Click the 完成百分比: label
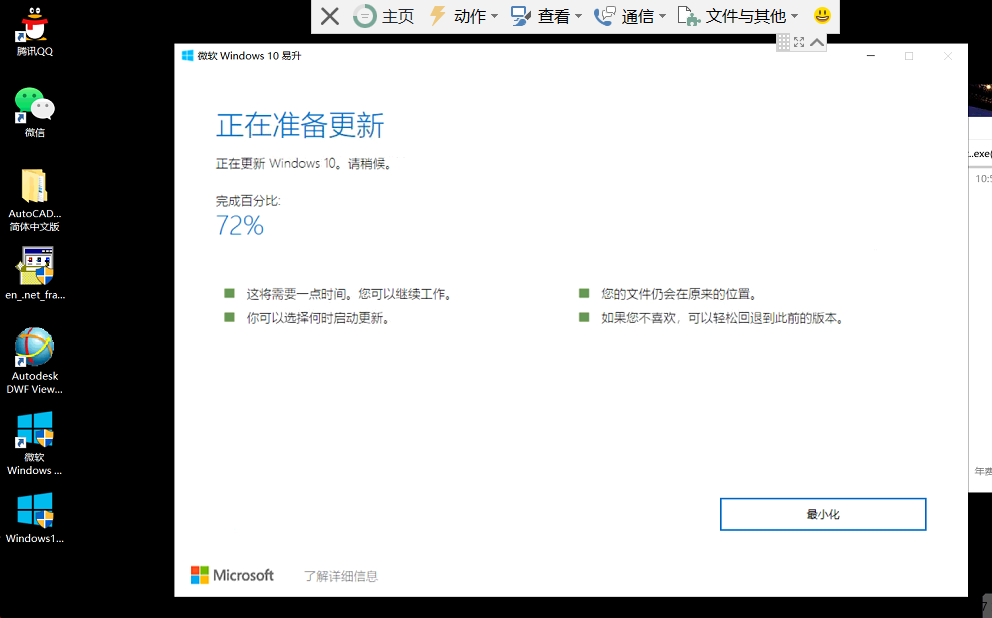The width and height of the screenshot is (992, 618). (248, 201)
